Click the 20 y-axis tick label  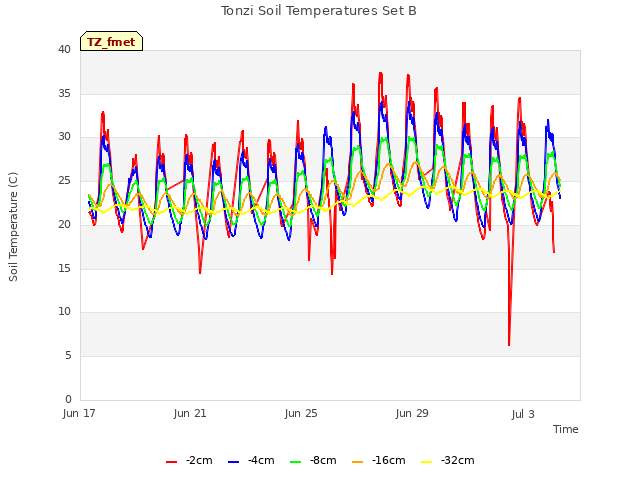tap(64, 224)
